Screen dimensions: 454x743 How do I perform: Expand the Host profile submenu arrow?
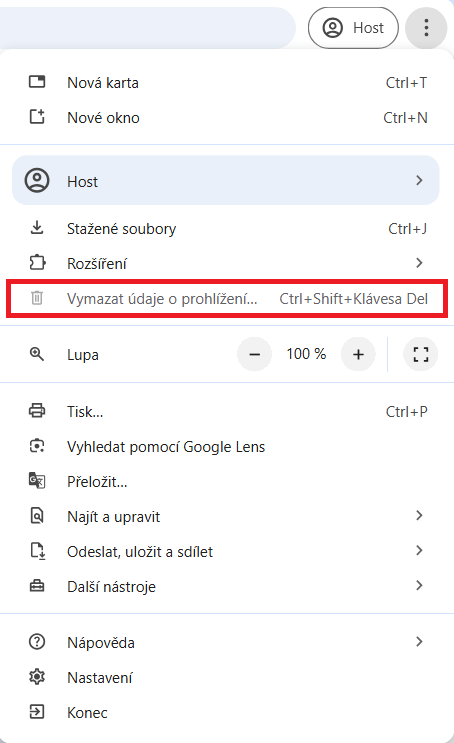tap(419, 181)
